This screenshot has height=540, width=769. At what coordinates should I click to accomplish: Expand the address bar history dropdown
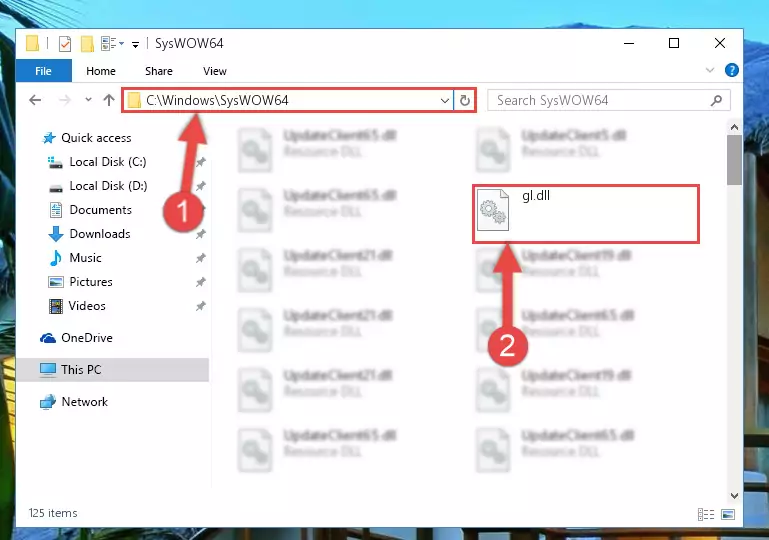click(x=444, y=101)
